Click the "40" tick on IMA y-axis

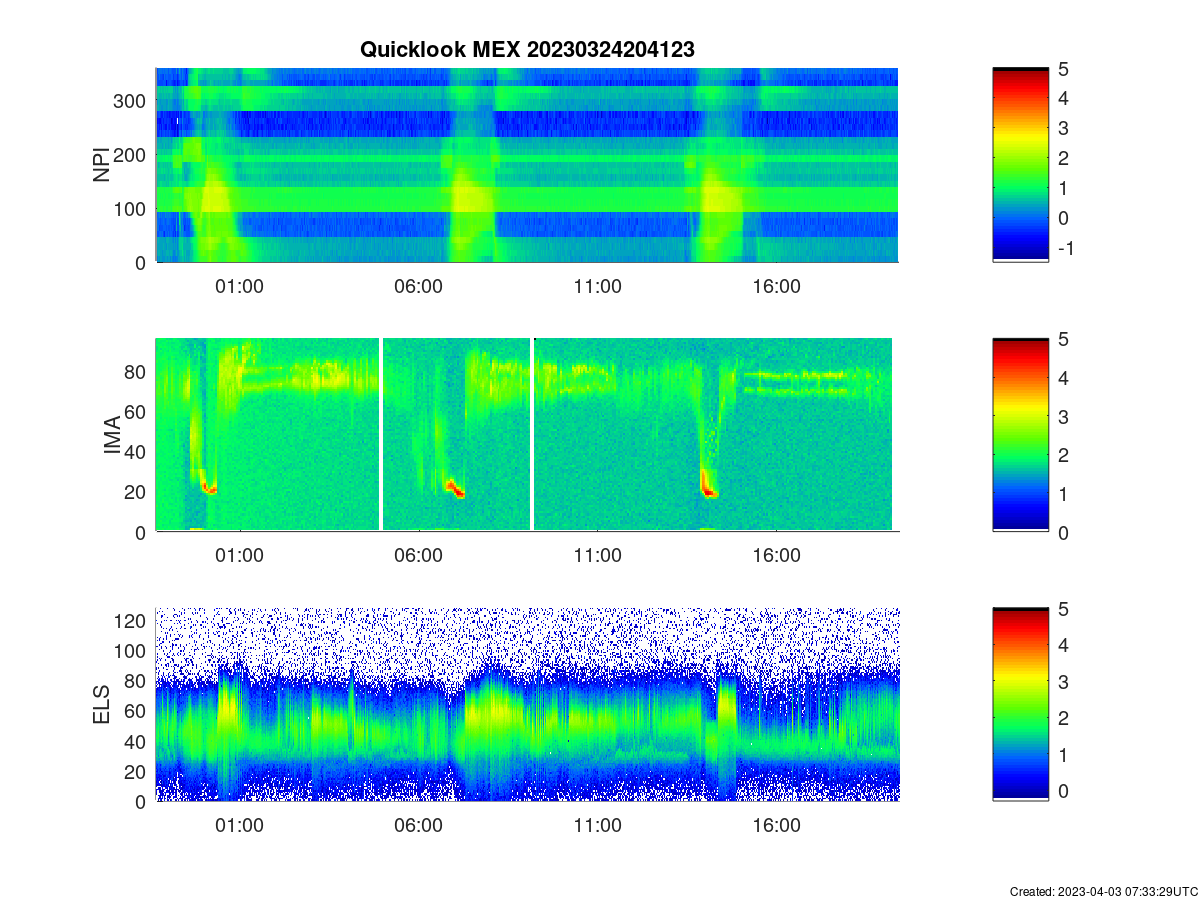coord(137,452)
